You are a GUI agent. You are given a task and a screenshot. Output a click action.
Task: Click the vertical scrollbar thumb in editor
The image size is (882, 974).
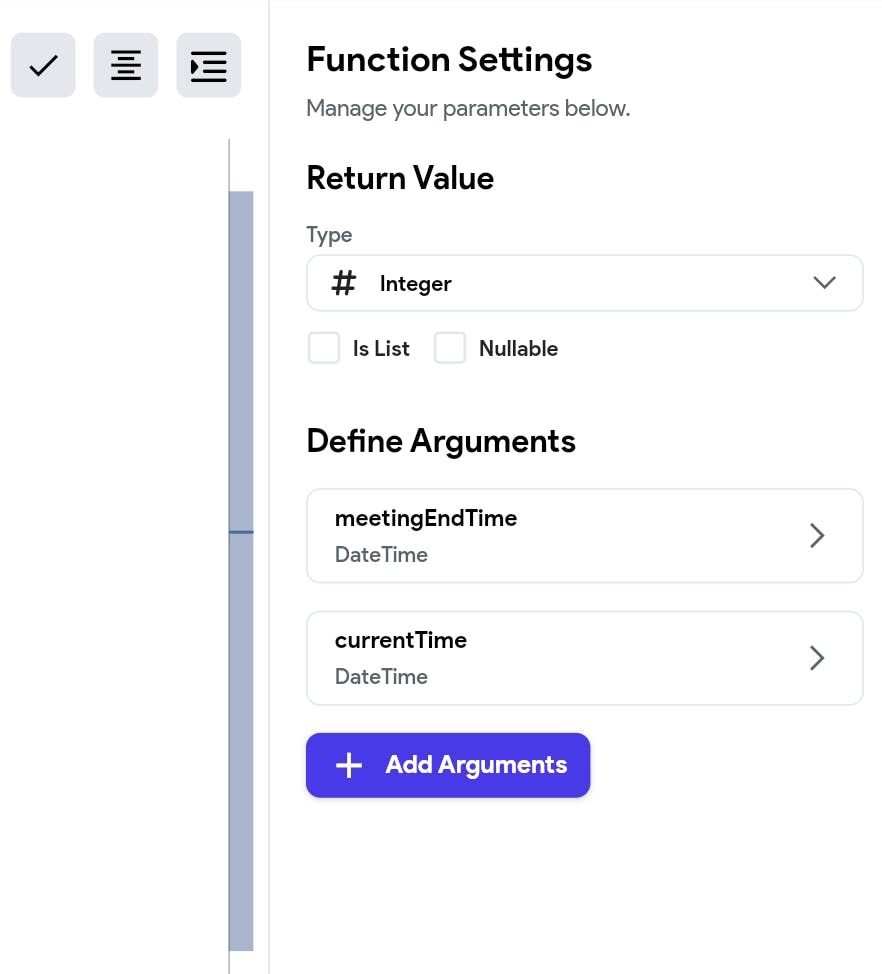pyautogui.click(x=241, y=570)
